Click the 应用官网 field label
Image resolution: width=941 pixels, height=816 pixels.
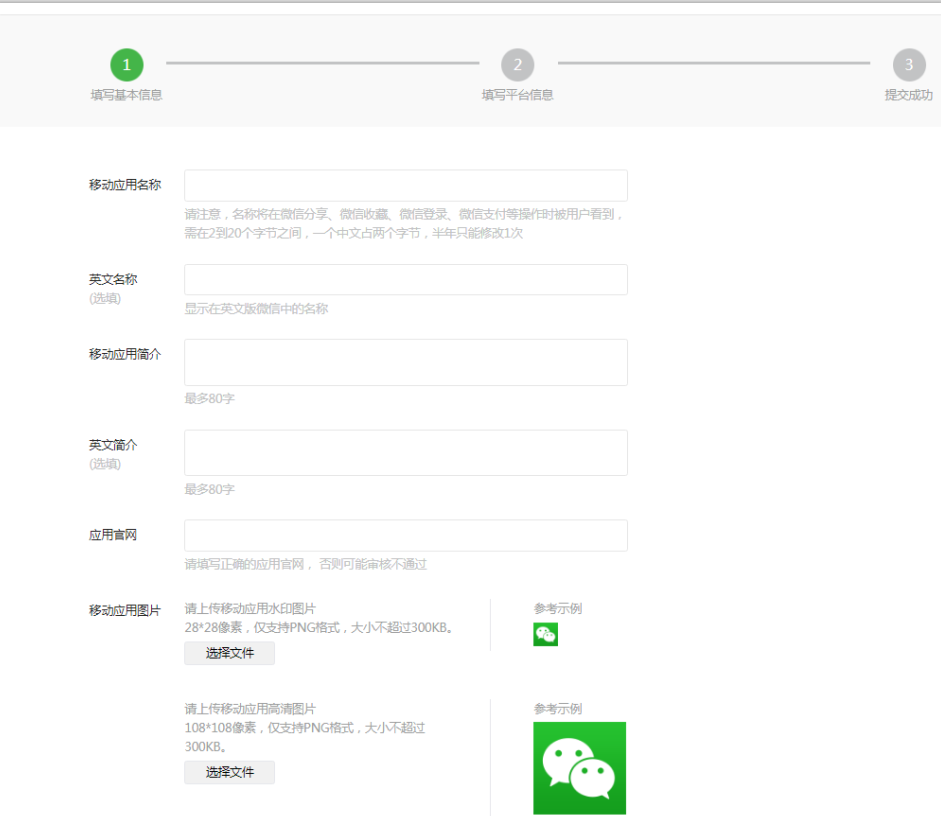pos(113,535)
